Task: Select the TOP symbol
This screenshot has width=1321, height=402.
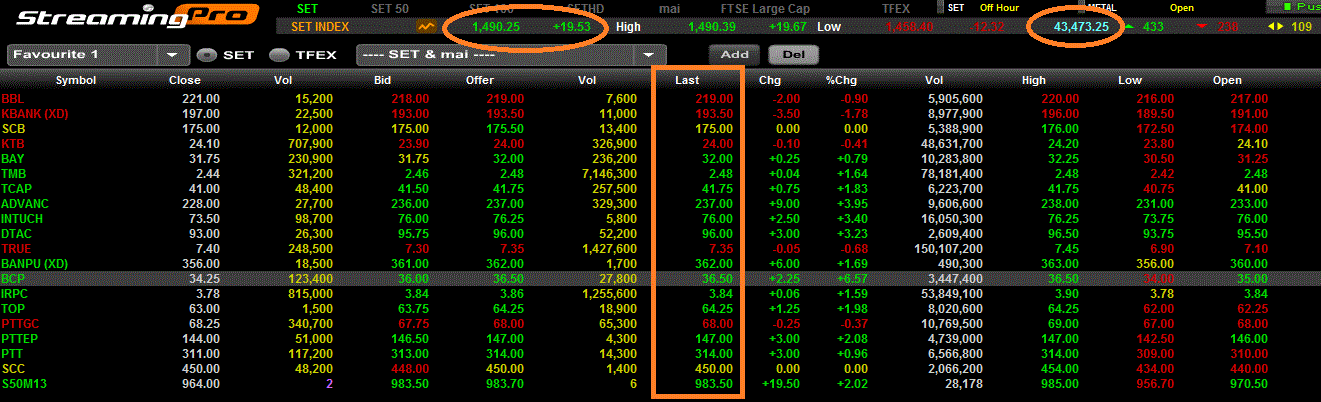Action: (x=13, y=308)
